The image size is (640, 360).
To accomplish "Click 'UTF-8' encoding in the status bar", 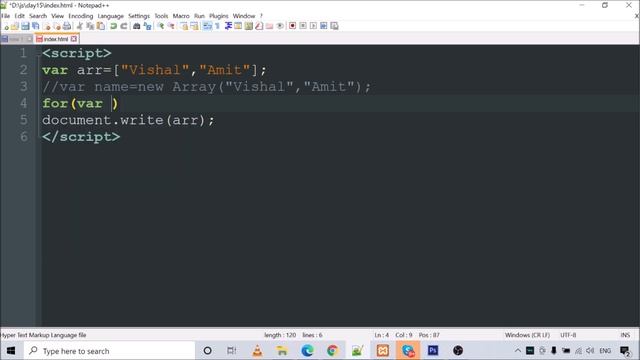I will pos(568,335).
